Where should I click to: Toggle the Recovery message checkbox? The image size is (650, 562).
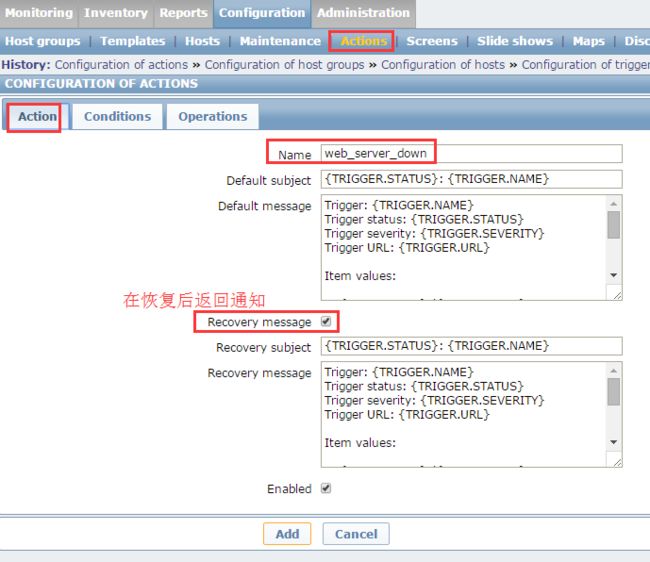point(326,321)
